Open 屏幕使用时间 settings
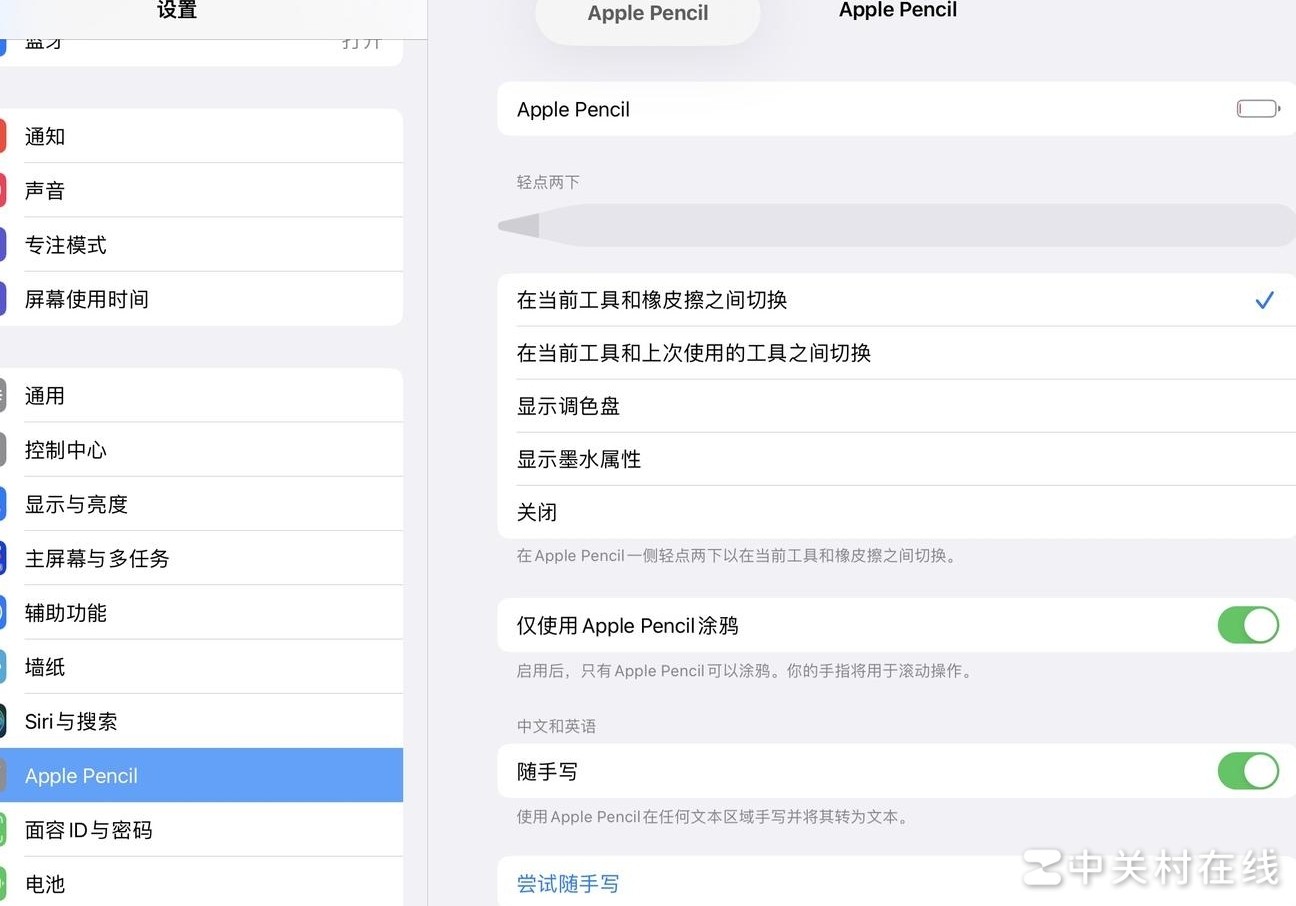This screenshot has width=1296, height=906. point(86,298)
